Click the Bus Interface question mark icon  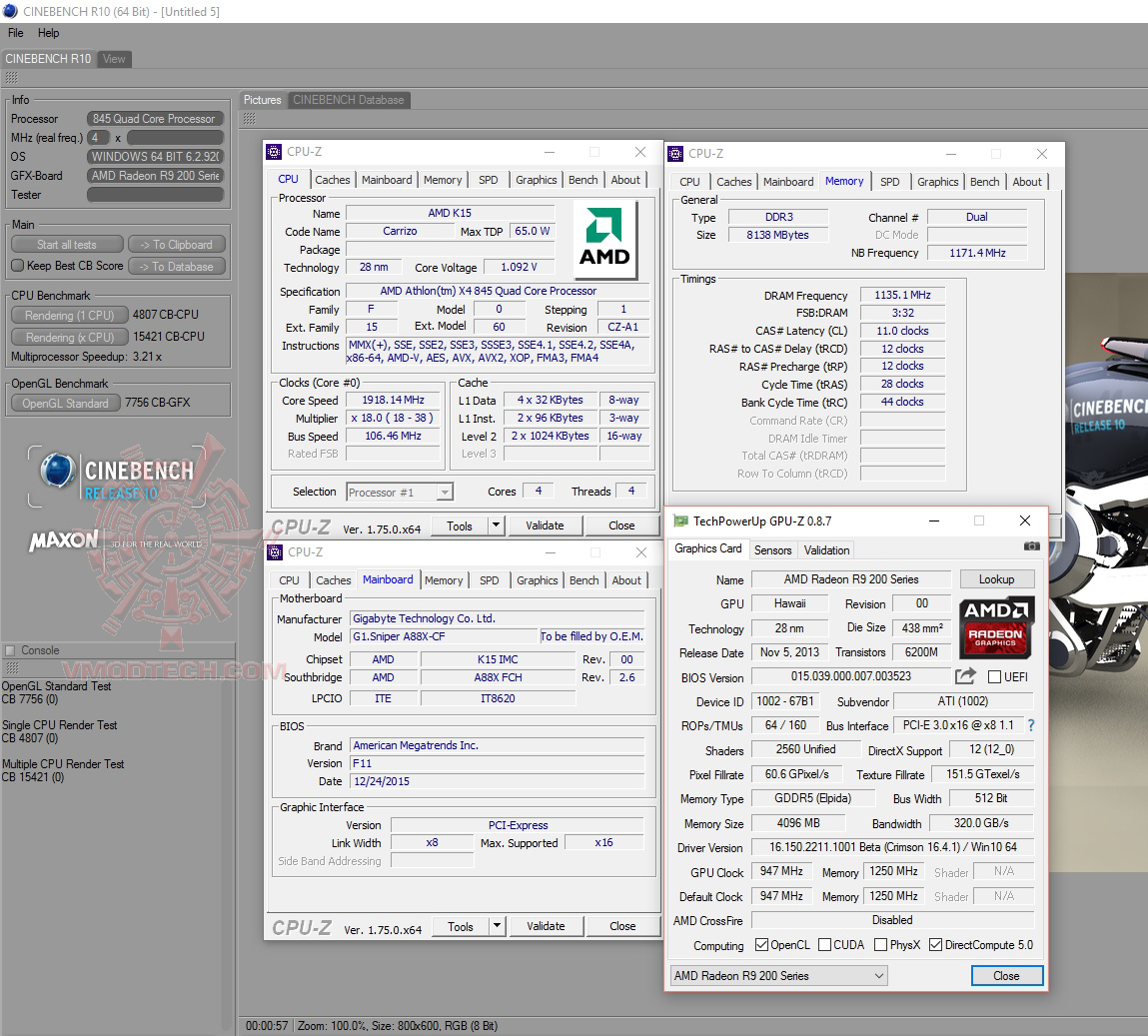click(x=1031, y=725)
